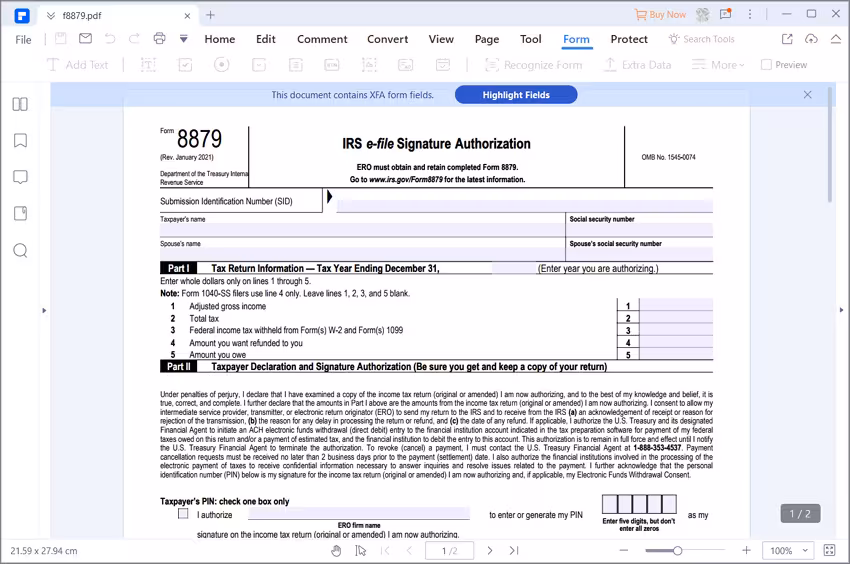The height and width of the screenshot is (564, 850).
Task: Expand the left panel with the arrow
Action: [x=44, y=311]
